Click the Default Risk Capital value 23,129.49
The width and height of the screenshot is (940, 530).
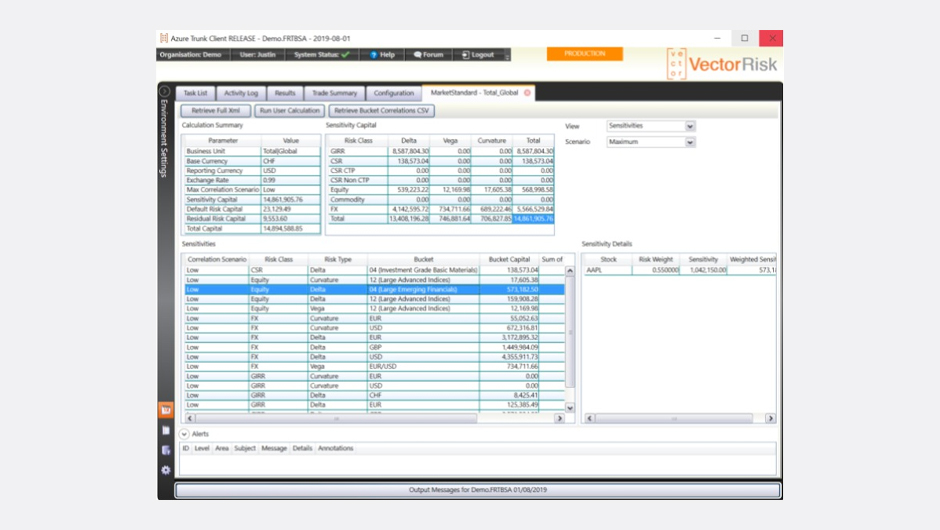291,209
